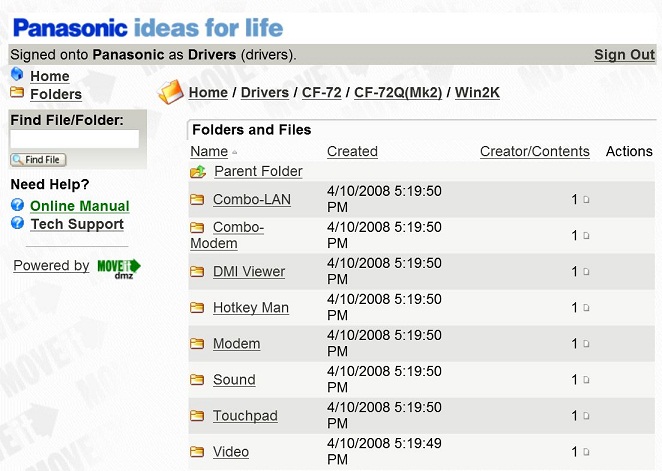Image resolution: width=662 pixels, height=471 pixels.
Task: Click file count icon in DMI Viewer row
Action: (586, 271)
